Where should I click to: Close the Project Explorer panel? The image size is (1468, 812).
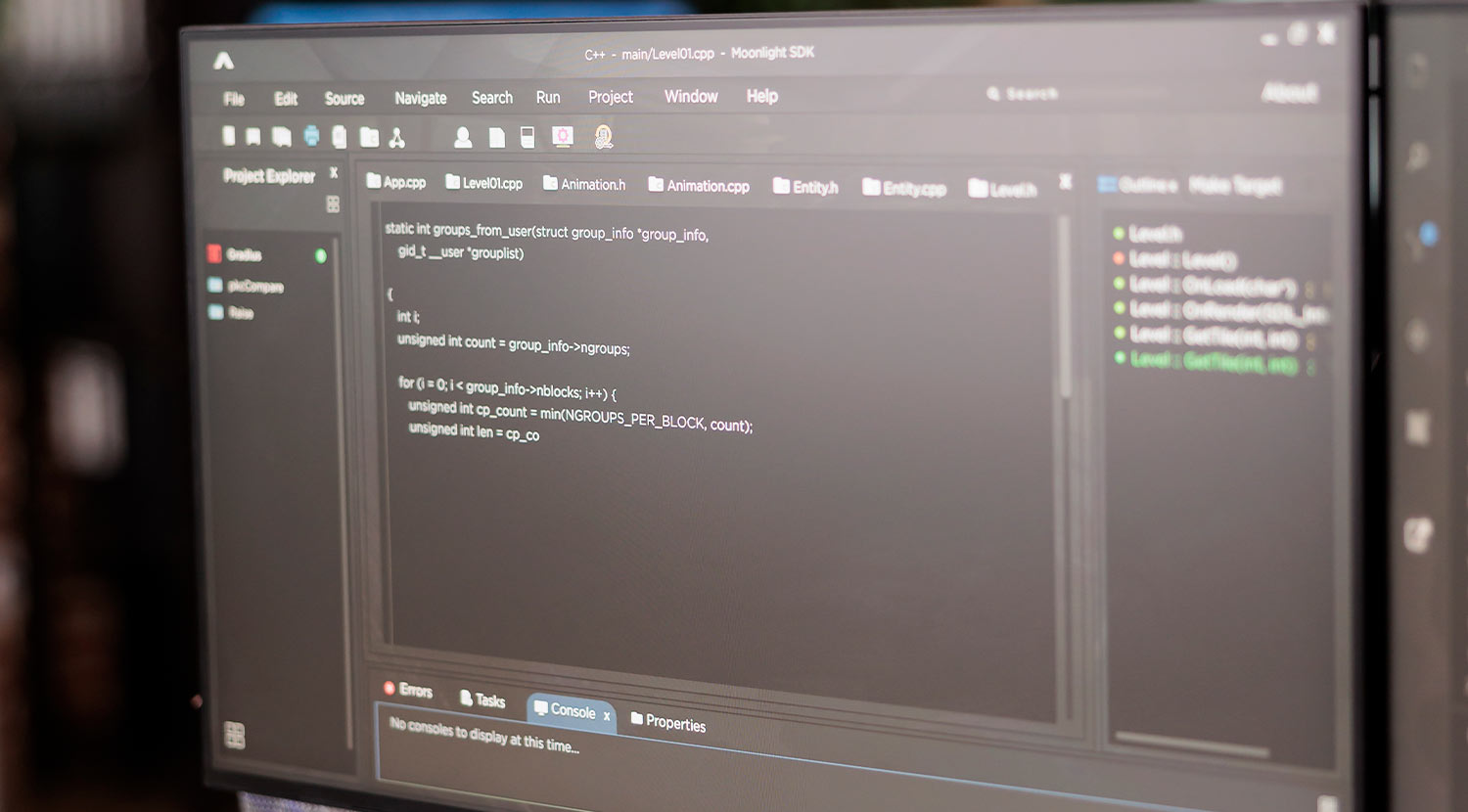(334, 173)
